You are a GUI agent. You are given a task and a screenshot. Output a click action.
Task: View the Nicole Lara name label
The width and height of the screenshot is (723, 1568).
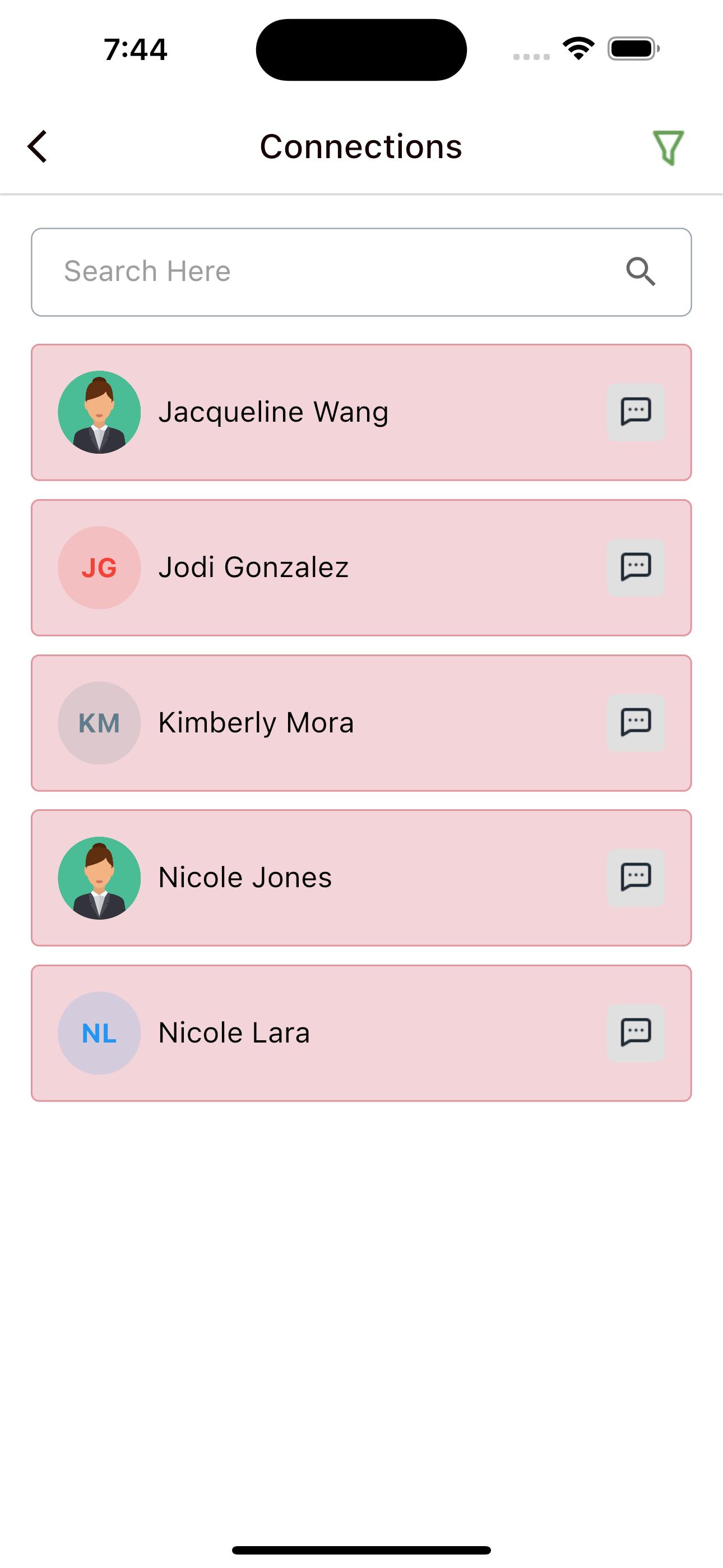234,1033
